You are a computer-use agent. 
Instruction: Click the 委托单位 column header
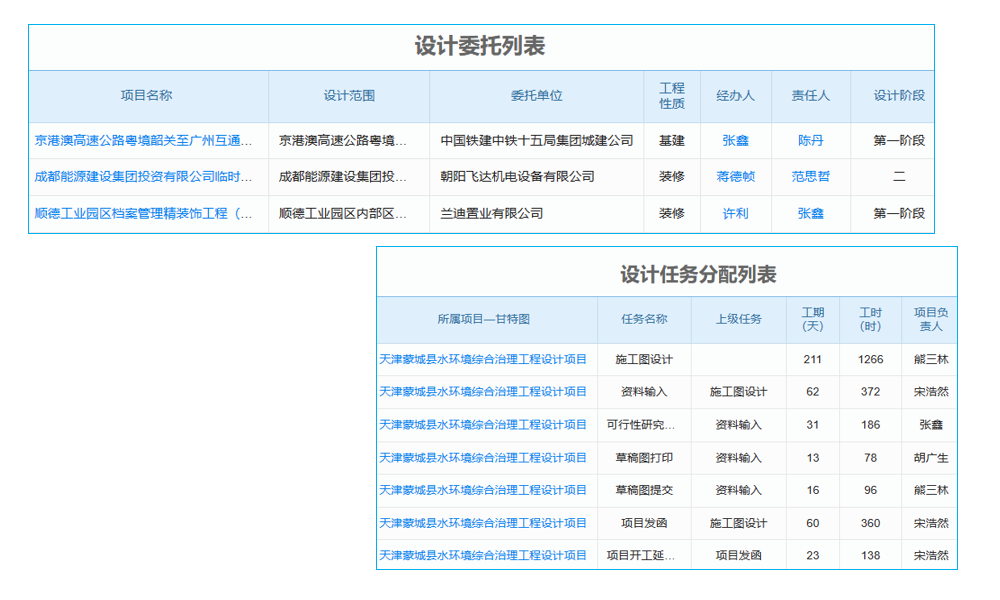[x=537, y=96]
